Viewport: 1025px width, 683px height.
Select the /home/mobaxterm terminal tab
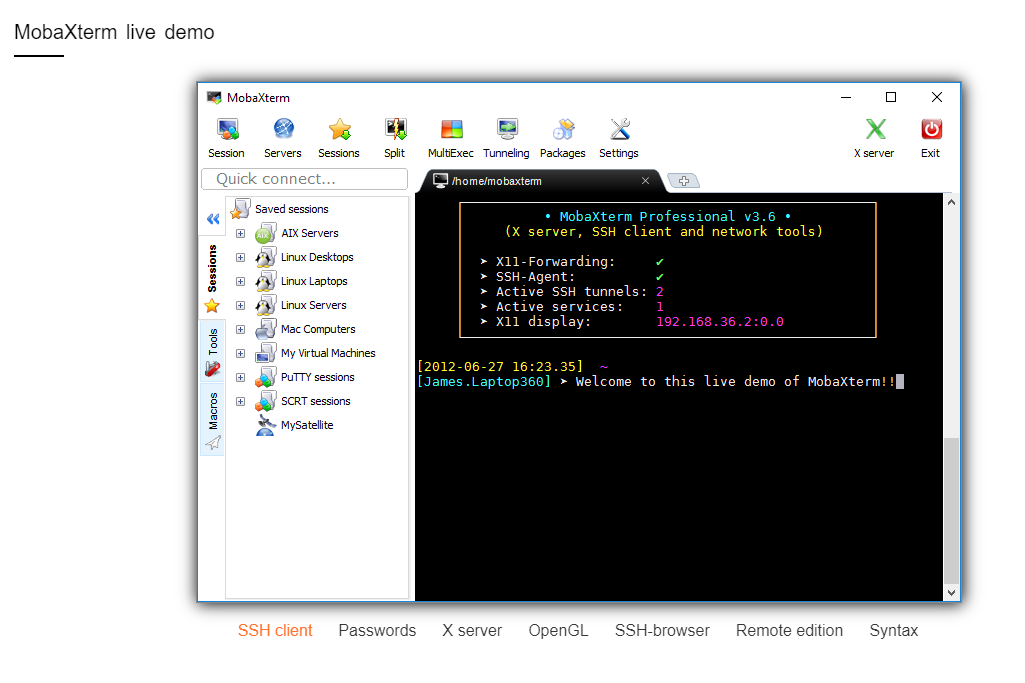(x=541, y=181)
